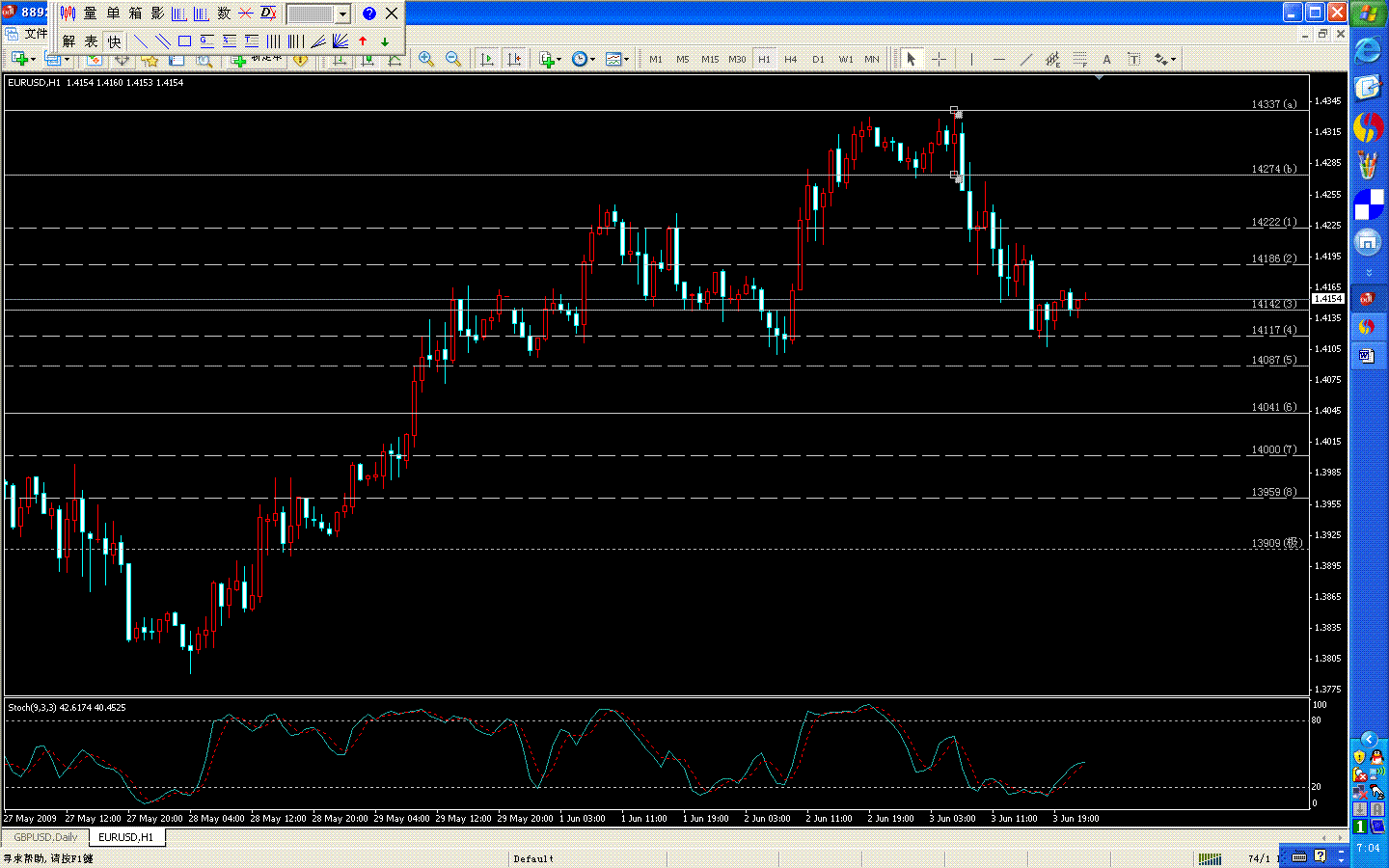Viewport: 1389px width, 868px height.
Task: Click the red up arrow icon
Action: click(x=363, y=41)
